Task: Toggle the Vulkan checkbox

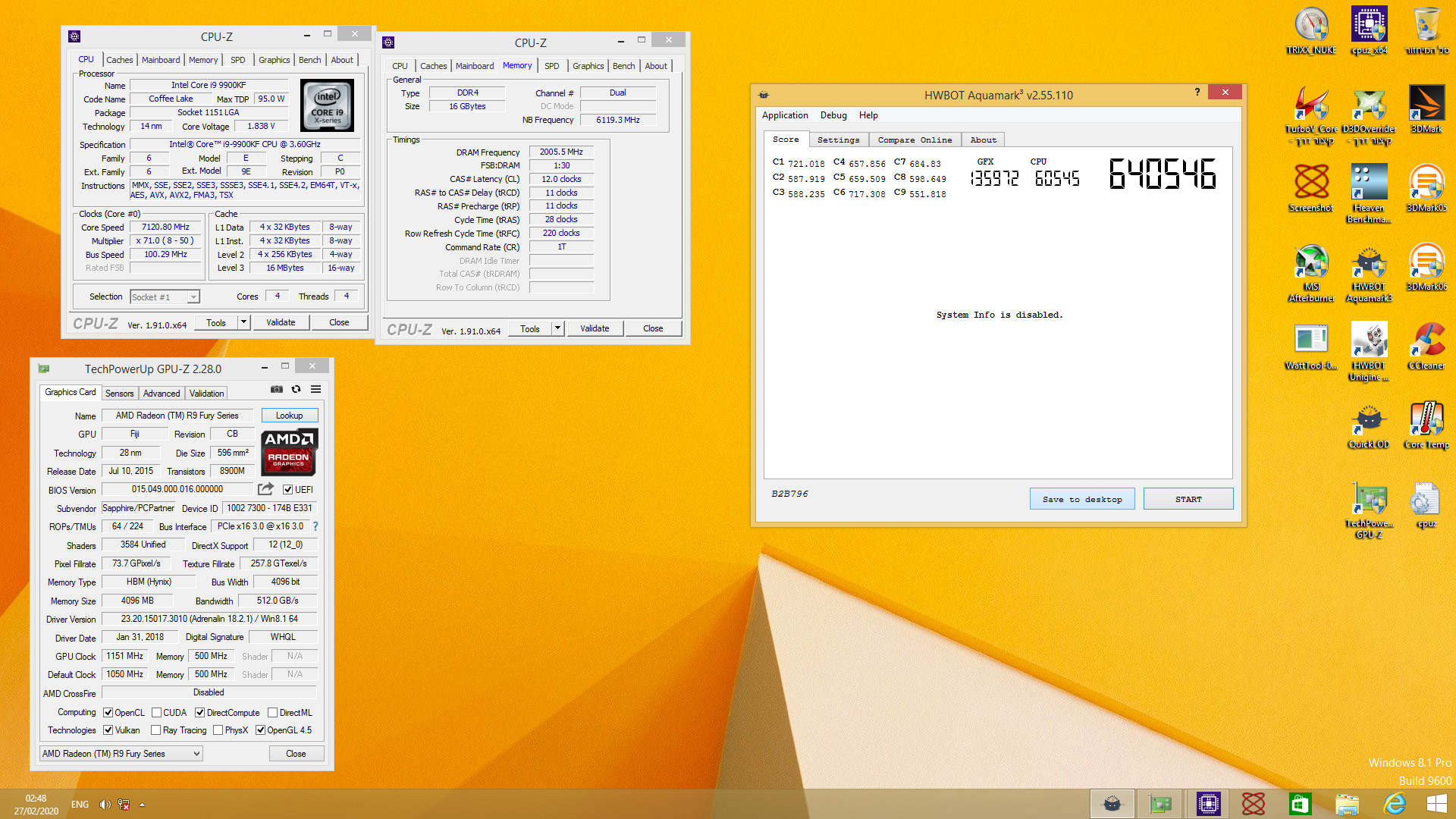Action: pos(108,730)
